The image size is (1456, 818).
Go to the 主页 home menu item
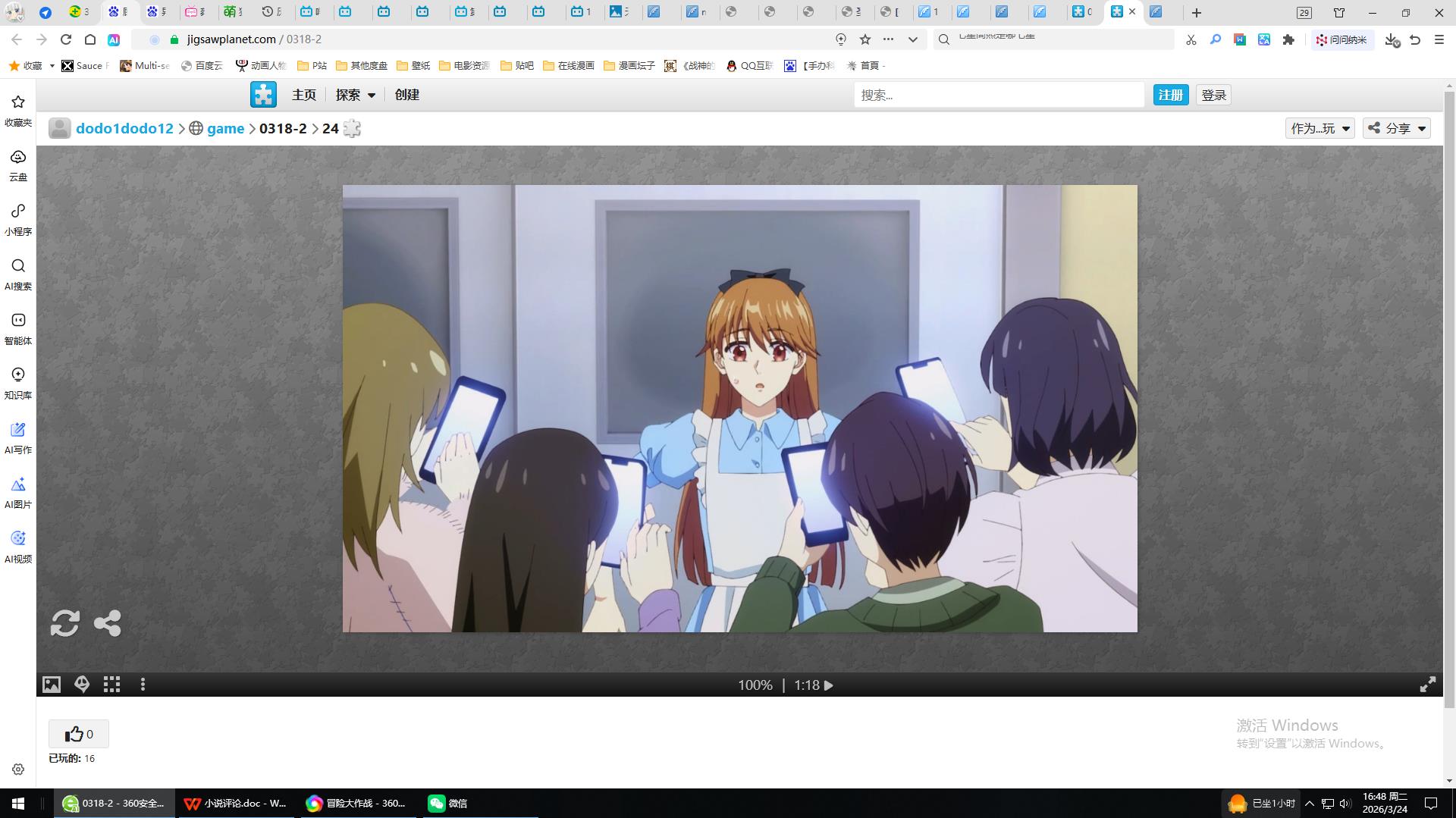304,95
